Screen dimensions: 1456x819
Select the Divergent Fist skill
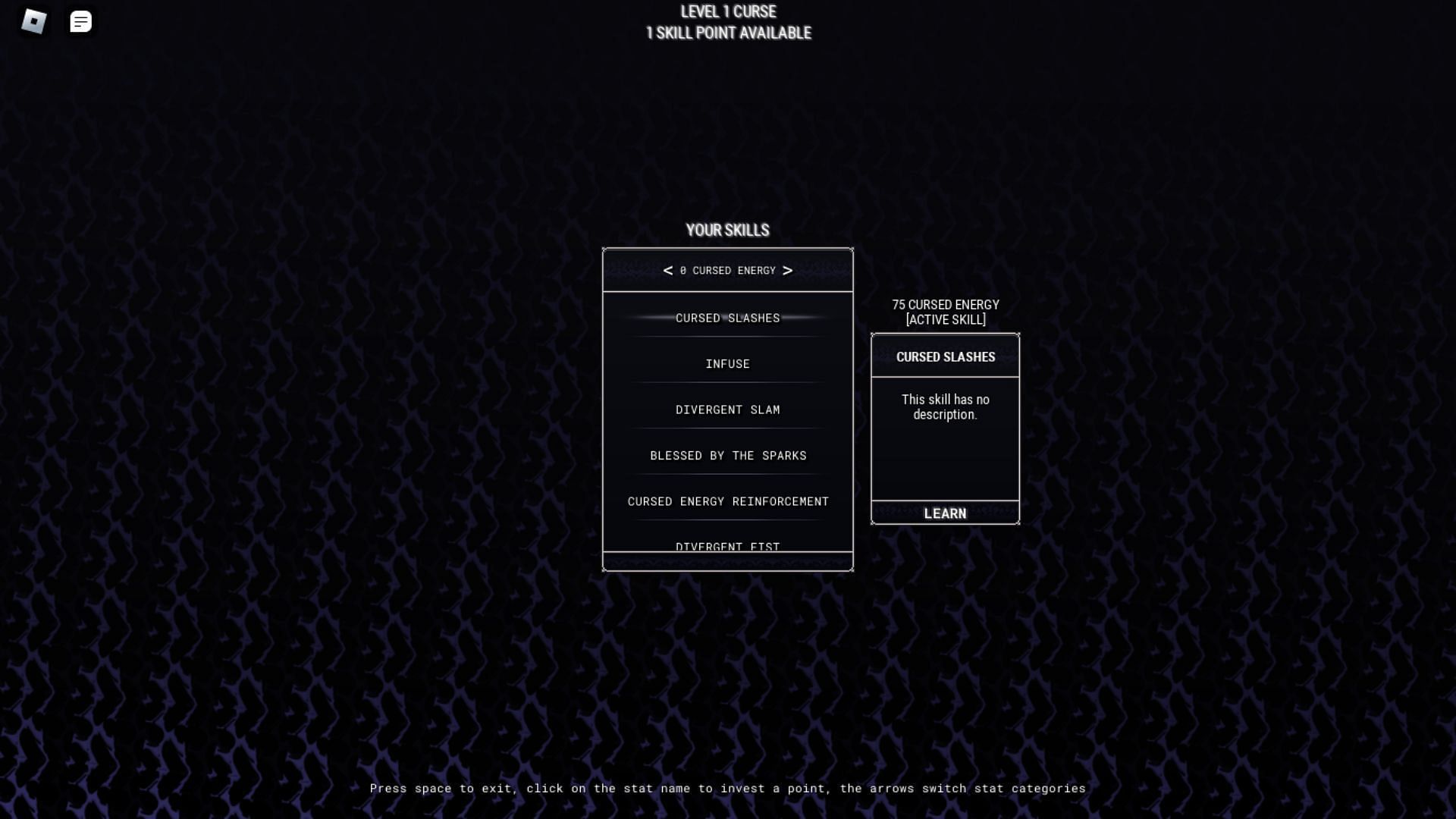coord(728,545)
